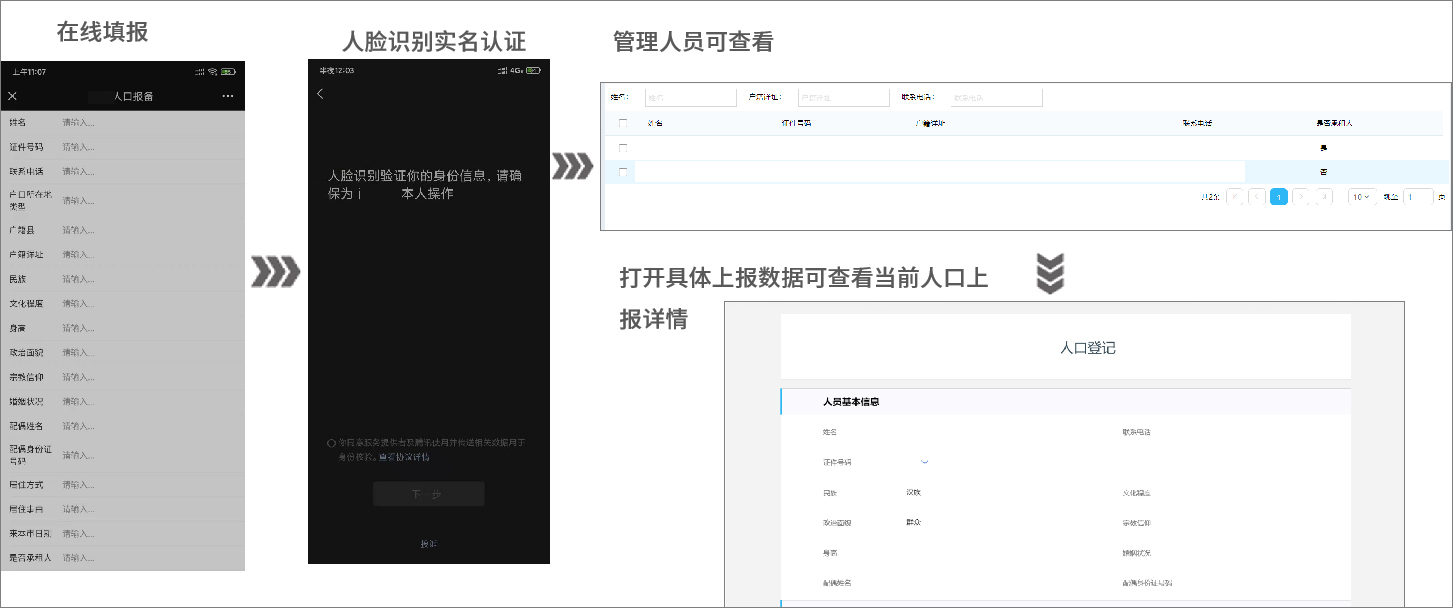Image resolution: width=1453 pixels, height=608 pixels.
Task: Go to the first page in pagination
Action: coord(1235,197)
